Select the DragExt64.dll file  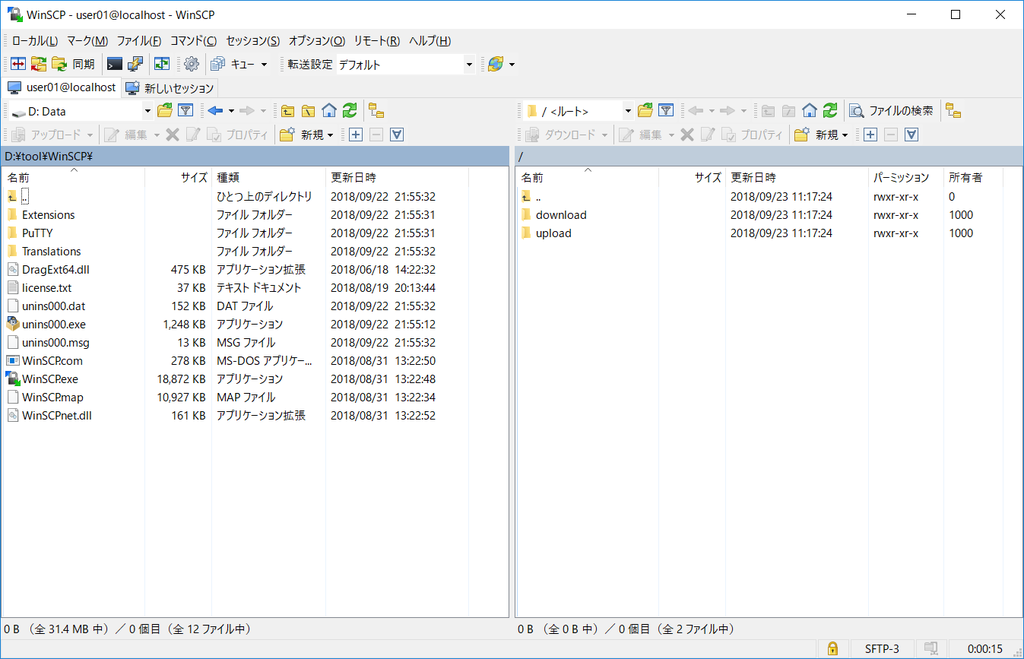pos(56,270)
